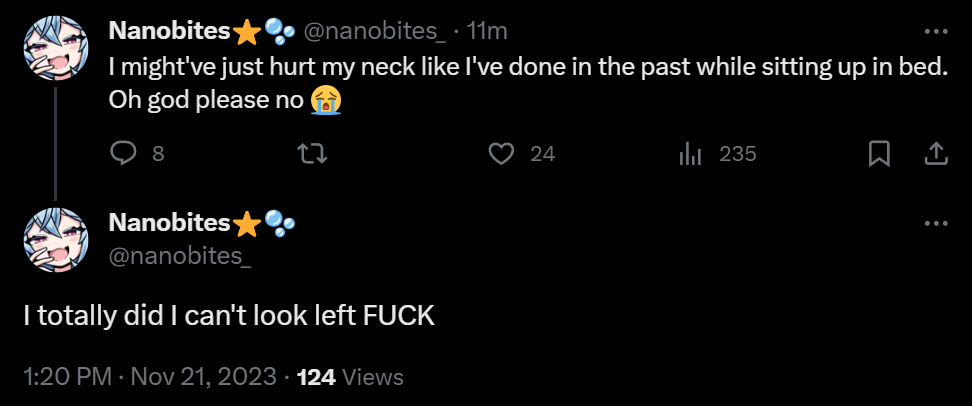Open more options for second tweet
Image resolution: width=972 pixels, height=406 pixels.
(935, 221)
